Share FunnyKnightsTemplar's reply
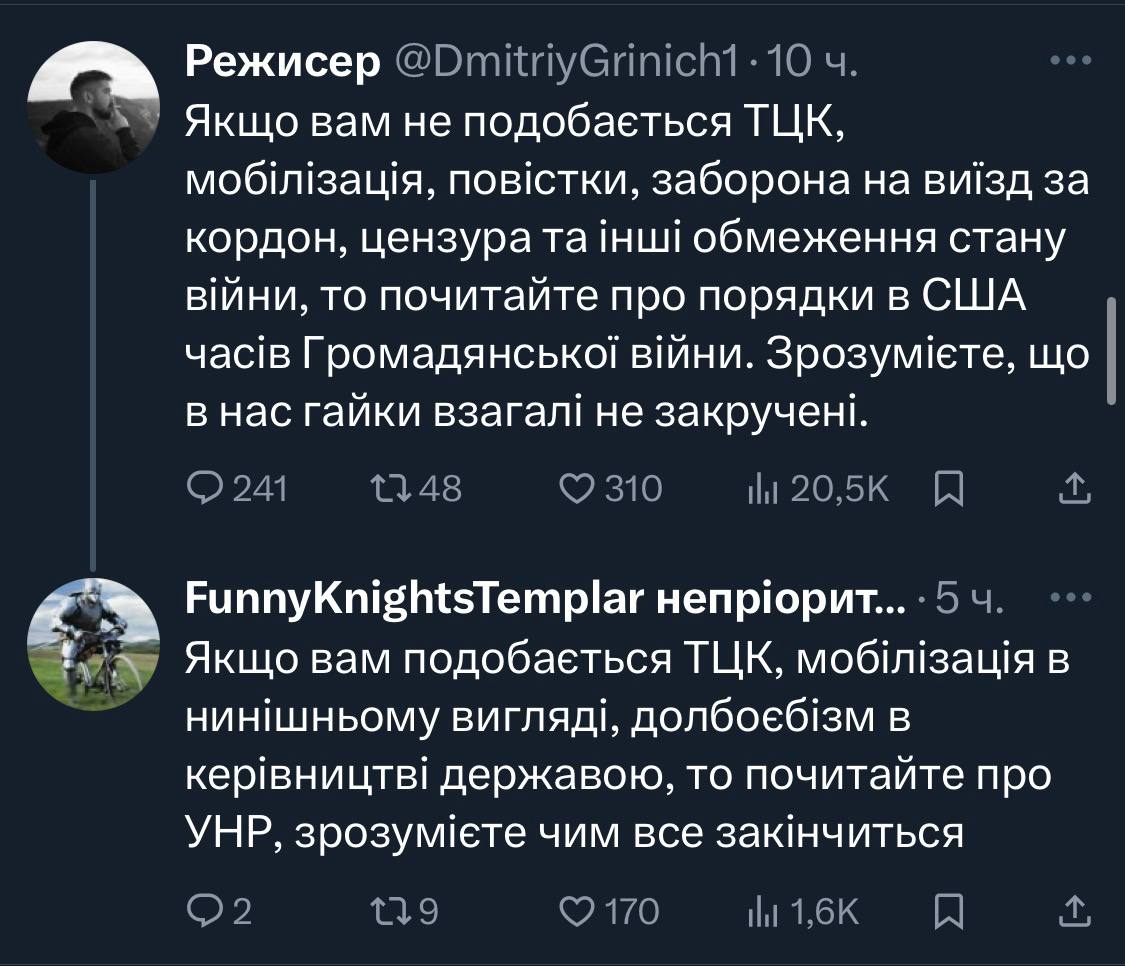Screen dimensions: 1125x966 (x=1072, y=911)
